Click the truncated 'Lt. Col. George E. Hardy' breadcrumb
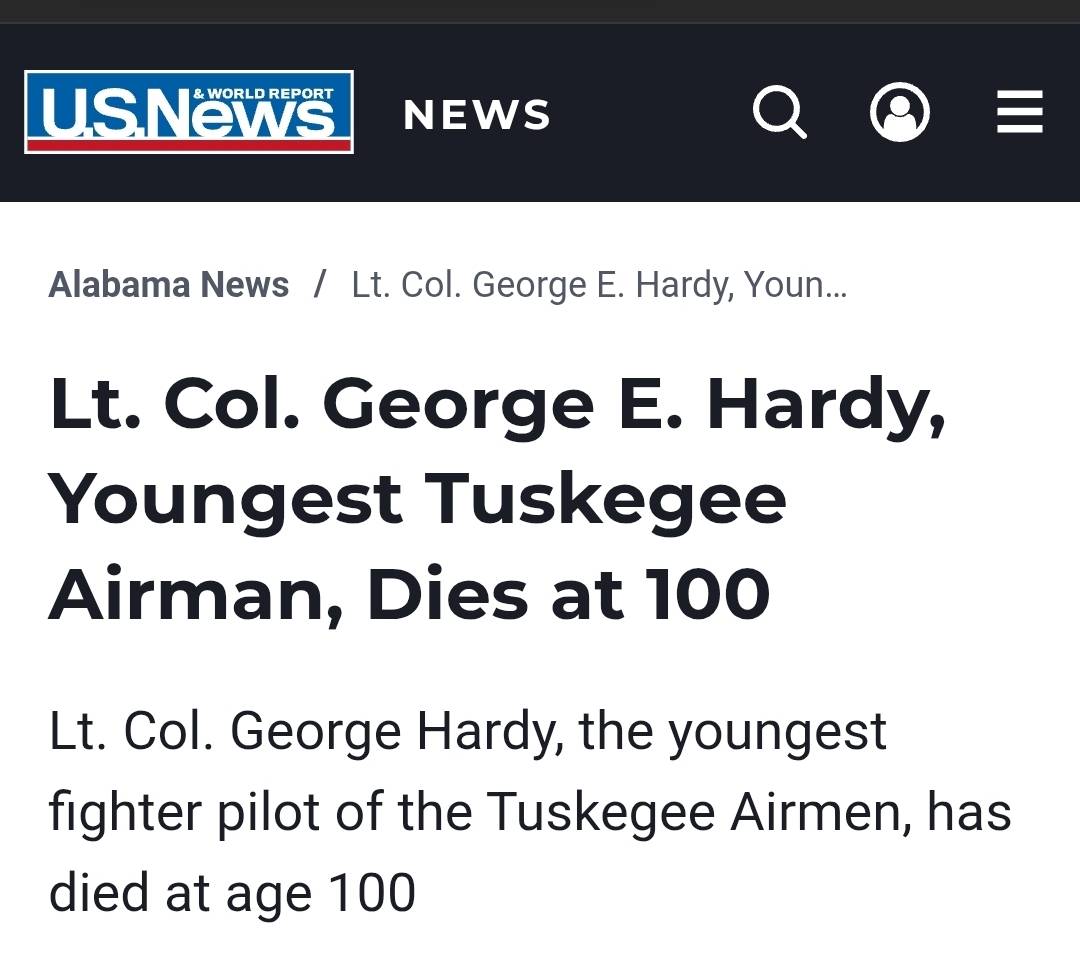 598,285
